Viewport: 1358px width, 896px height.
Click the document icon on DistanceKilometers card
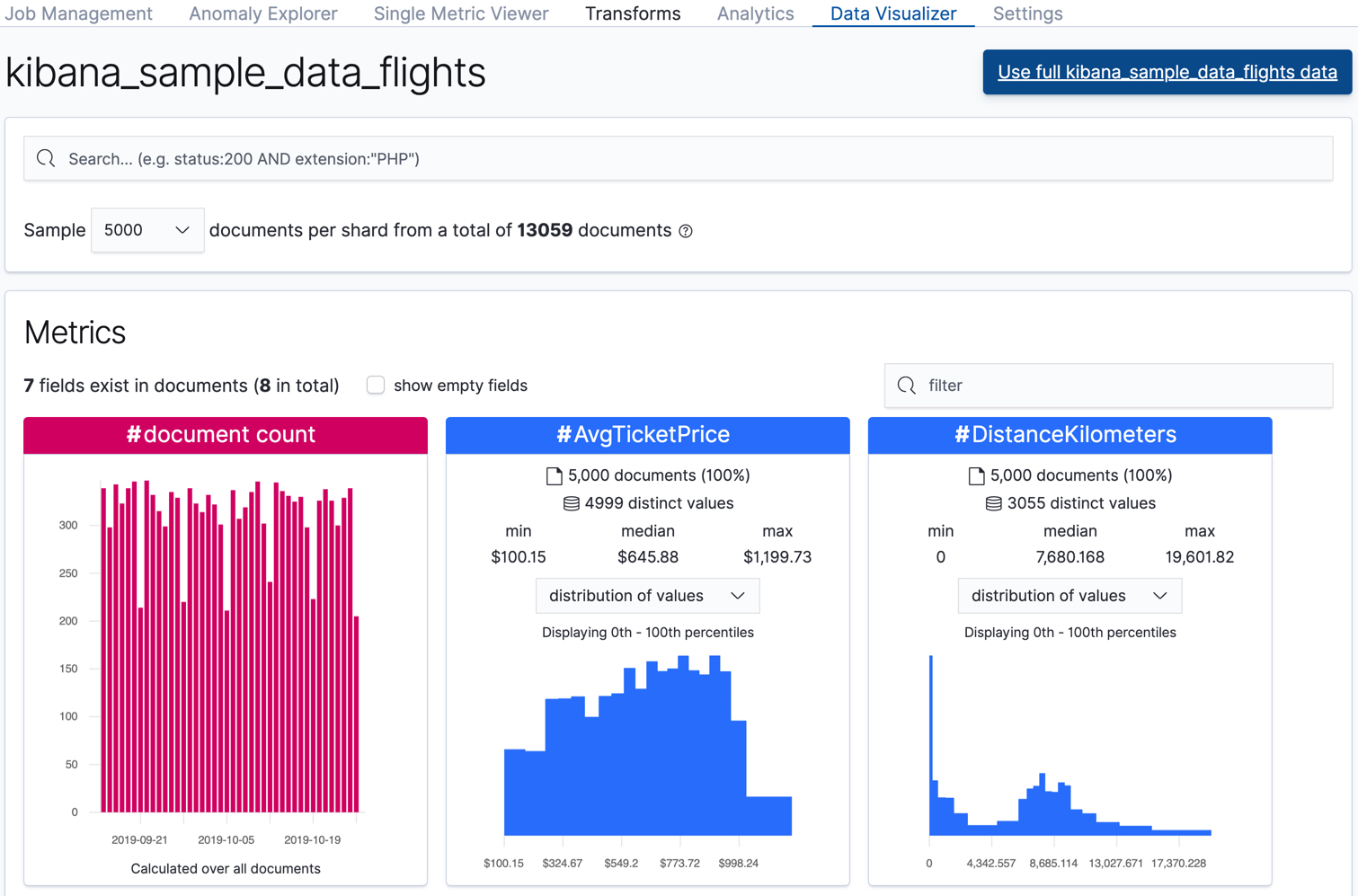tap(974, 475)
